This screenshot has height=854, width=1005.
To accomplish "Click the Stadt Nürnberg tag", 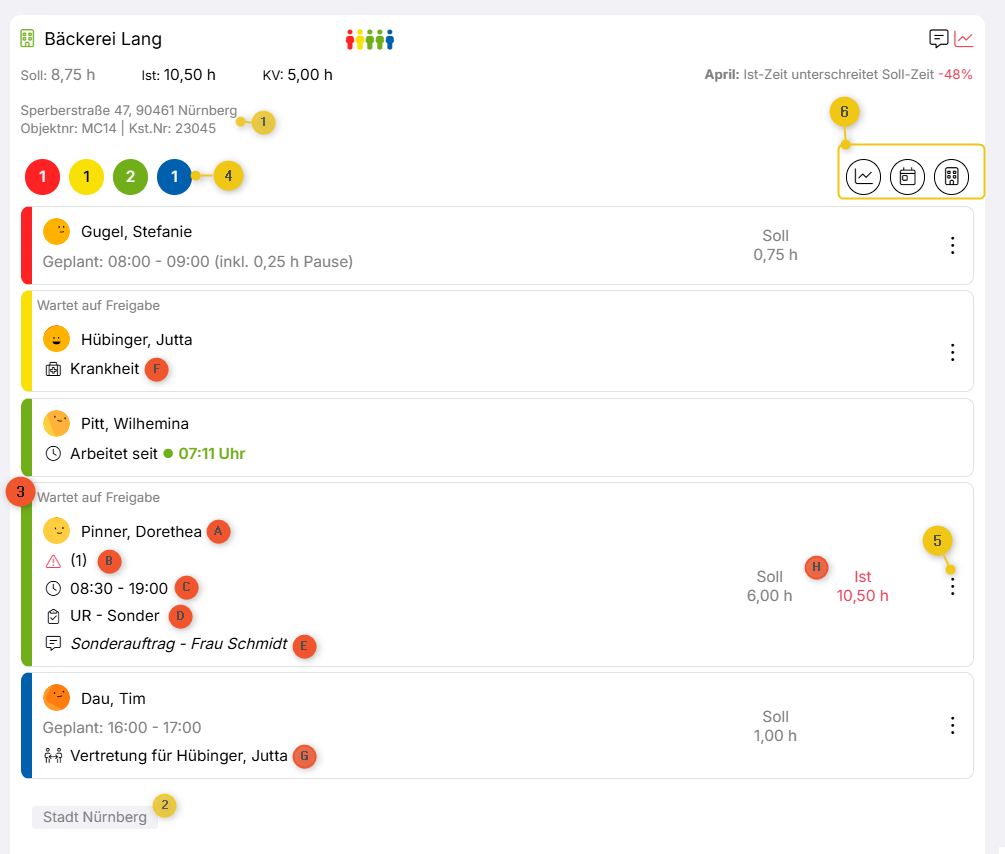I will click(x=95, y=817).
